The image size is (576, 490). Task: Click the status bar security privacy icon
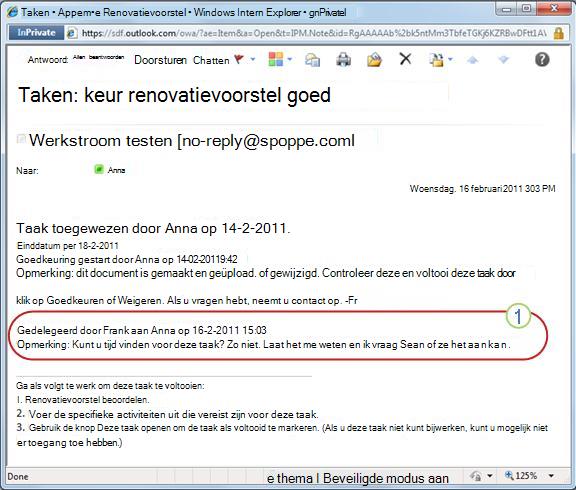coord(476,476)
